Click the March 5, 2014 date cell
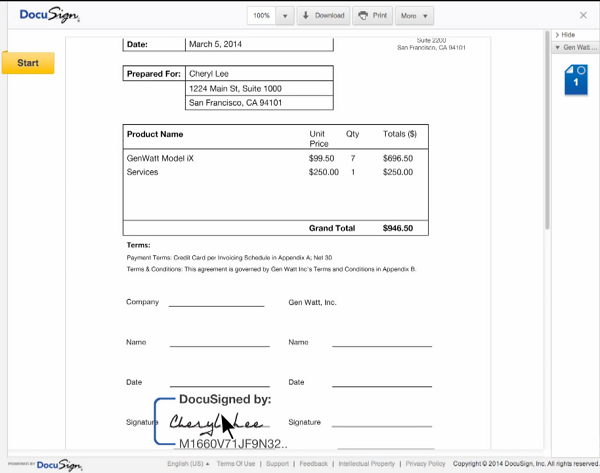The height and width of the screenshot is (473, 600). (x=259, y=44)
